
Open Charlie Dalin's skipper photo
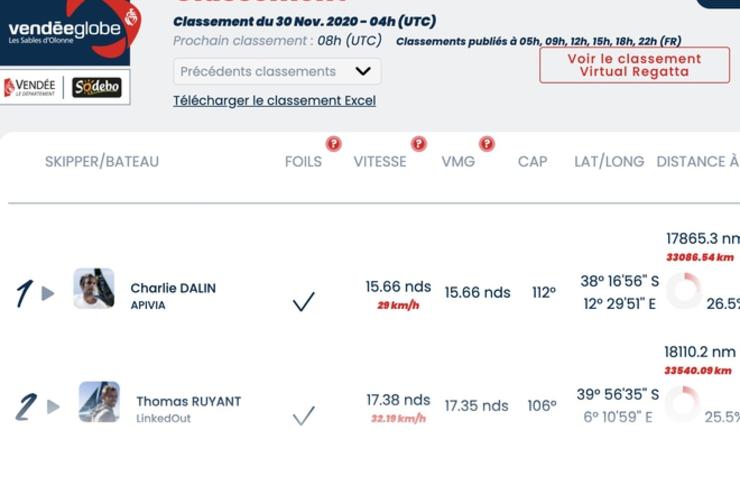pos(94,288)
